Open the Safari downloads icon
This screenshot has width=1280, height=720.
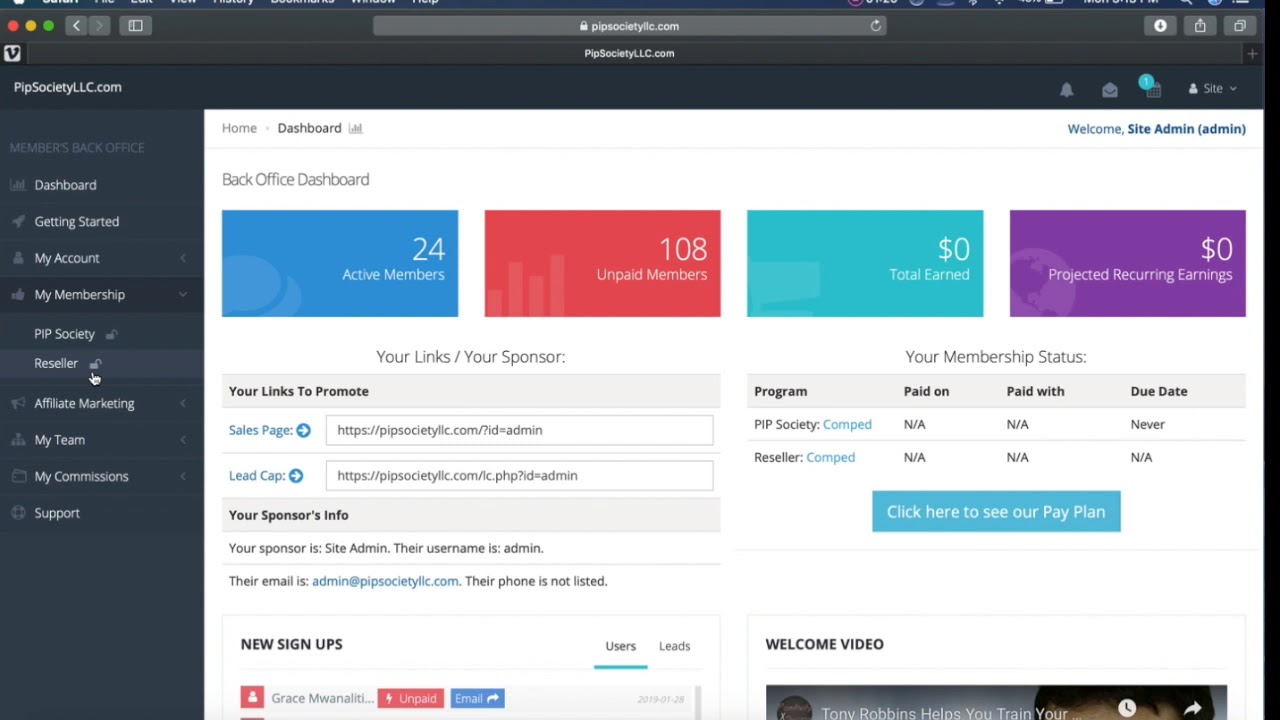tap(1160, 26)
